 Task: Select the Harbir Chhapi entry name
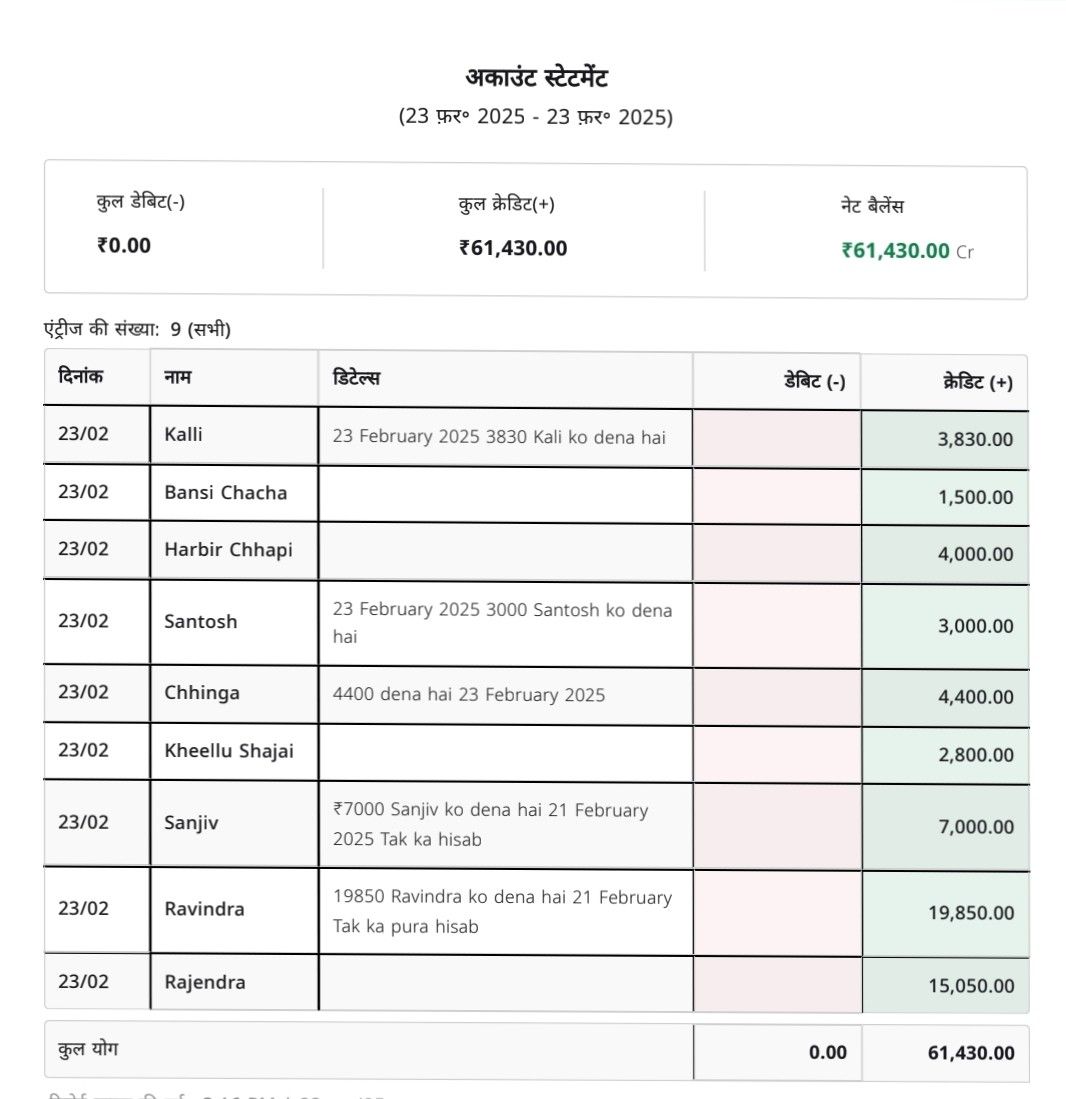228,549
